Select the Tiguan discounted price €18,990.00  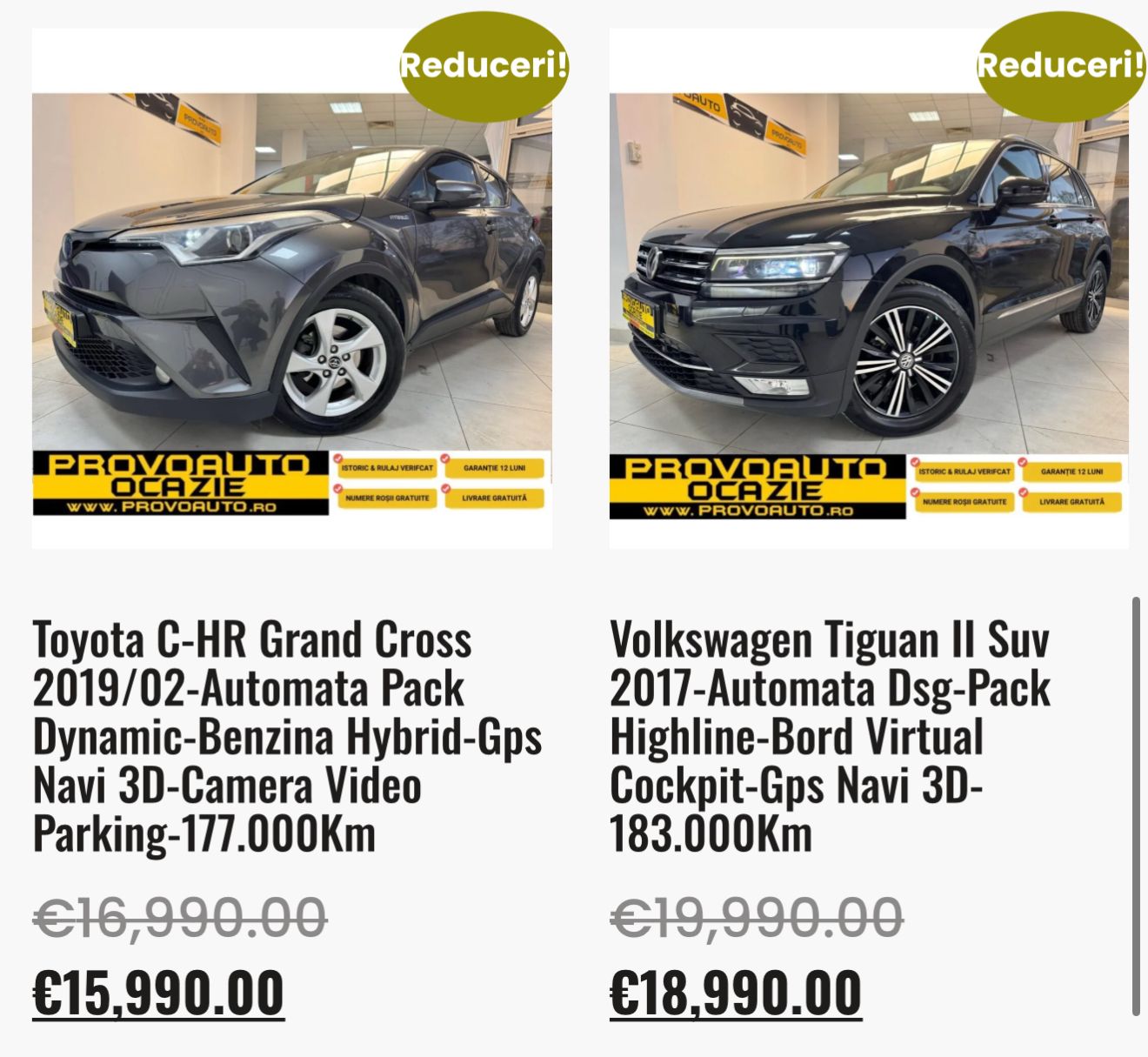[736, 993]
